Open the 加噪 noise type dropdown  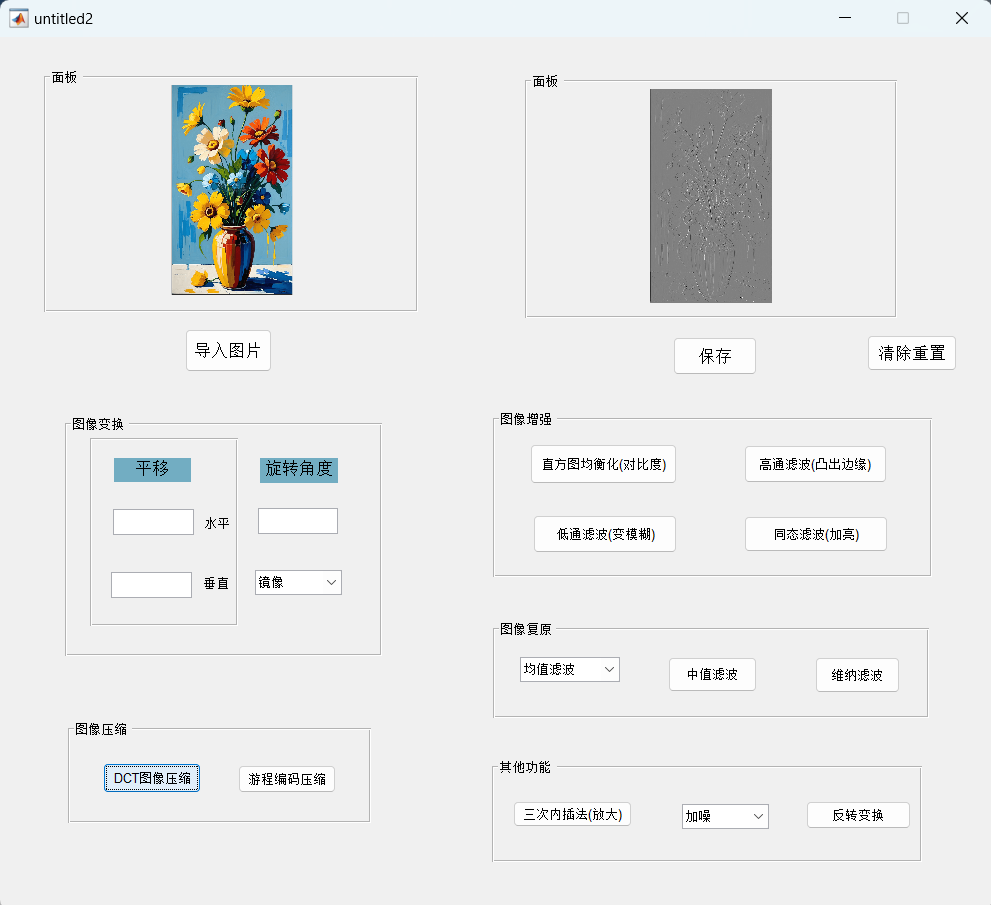[724, 815]
